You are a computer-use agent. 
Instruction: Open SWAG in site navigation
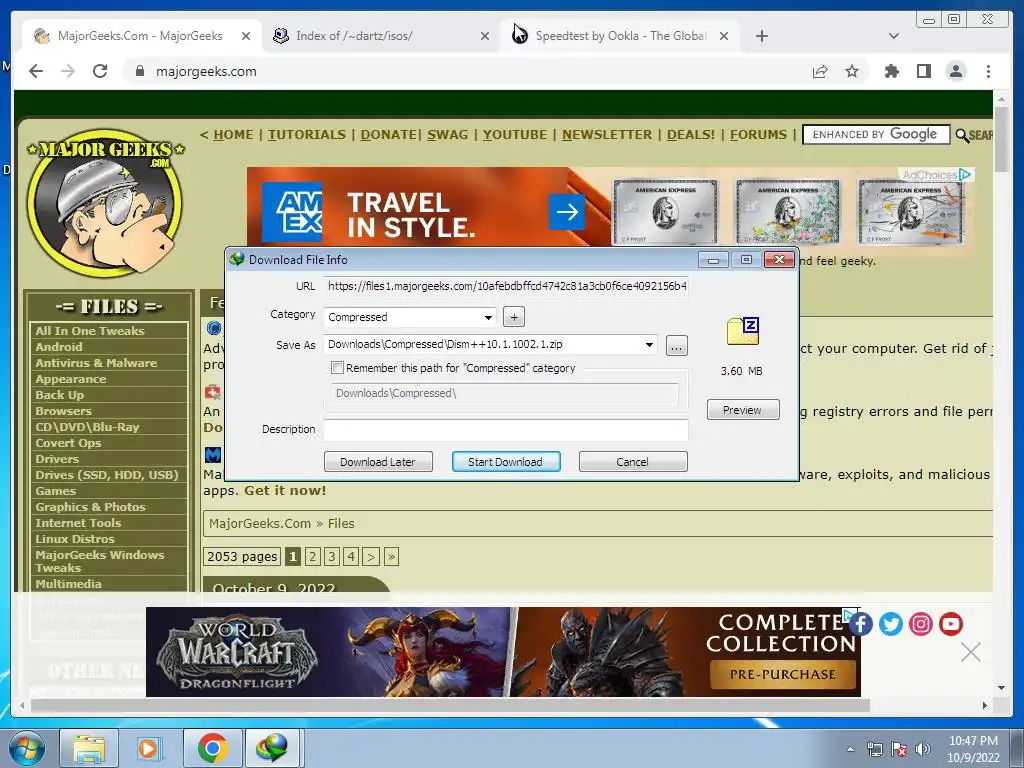point(447,135)
